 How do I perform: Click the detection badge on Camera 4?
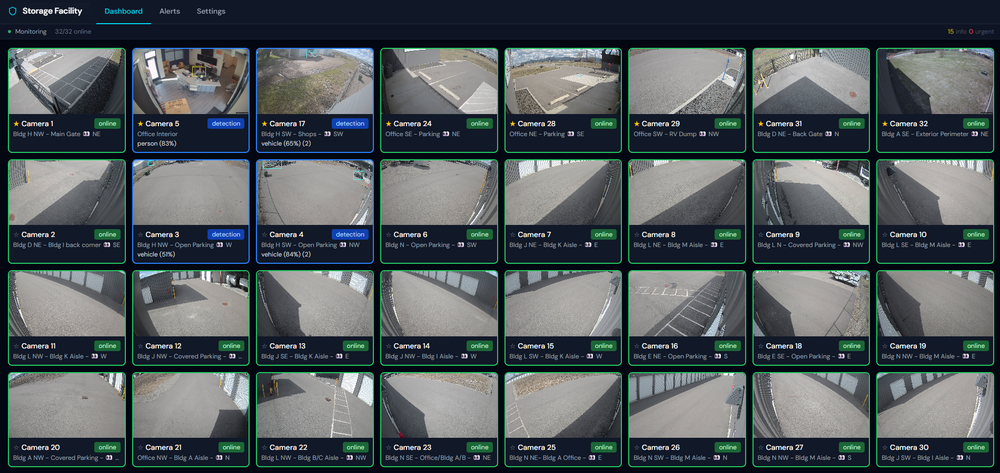pyautogui.click(x=350, y=235)
